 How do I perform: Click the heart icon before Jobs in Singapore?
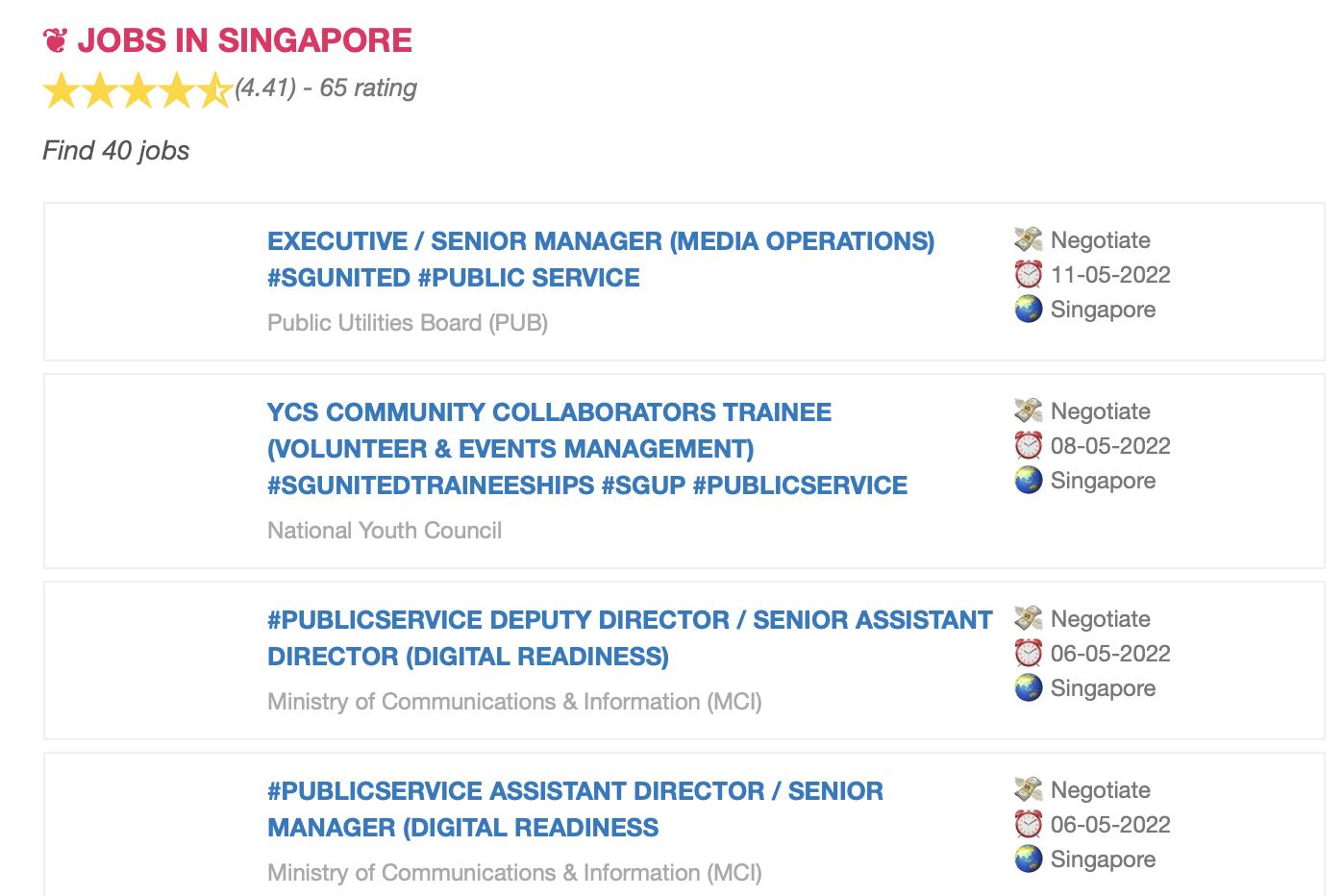click(56, 40)
